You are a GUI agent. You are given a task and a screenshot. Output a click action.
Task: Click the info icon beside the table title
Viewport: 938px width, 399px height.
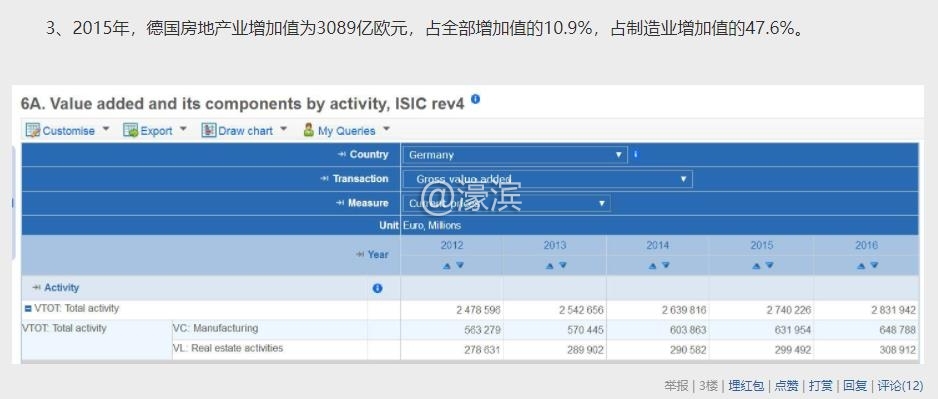click(475, 99)
